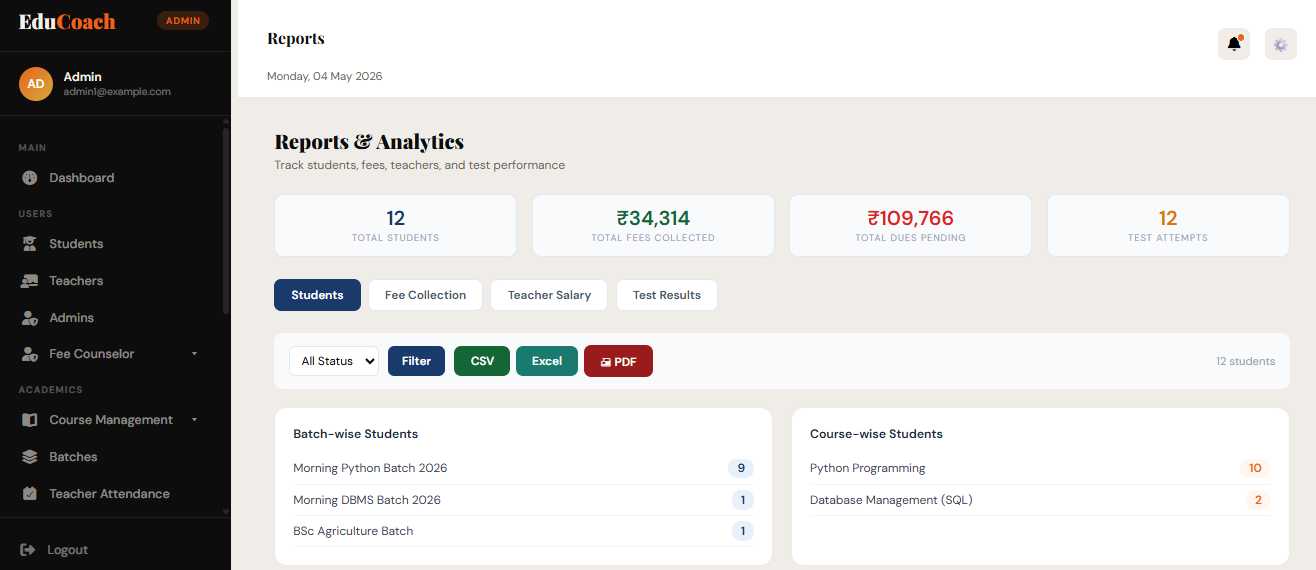
Task: Click the '12 students' count text
Action: 1245,361
